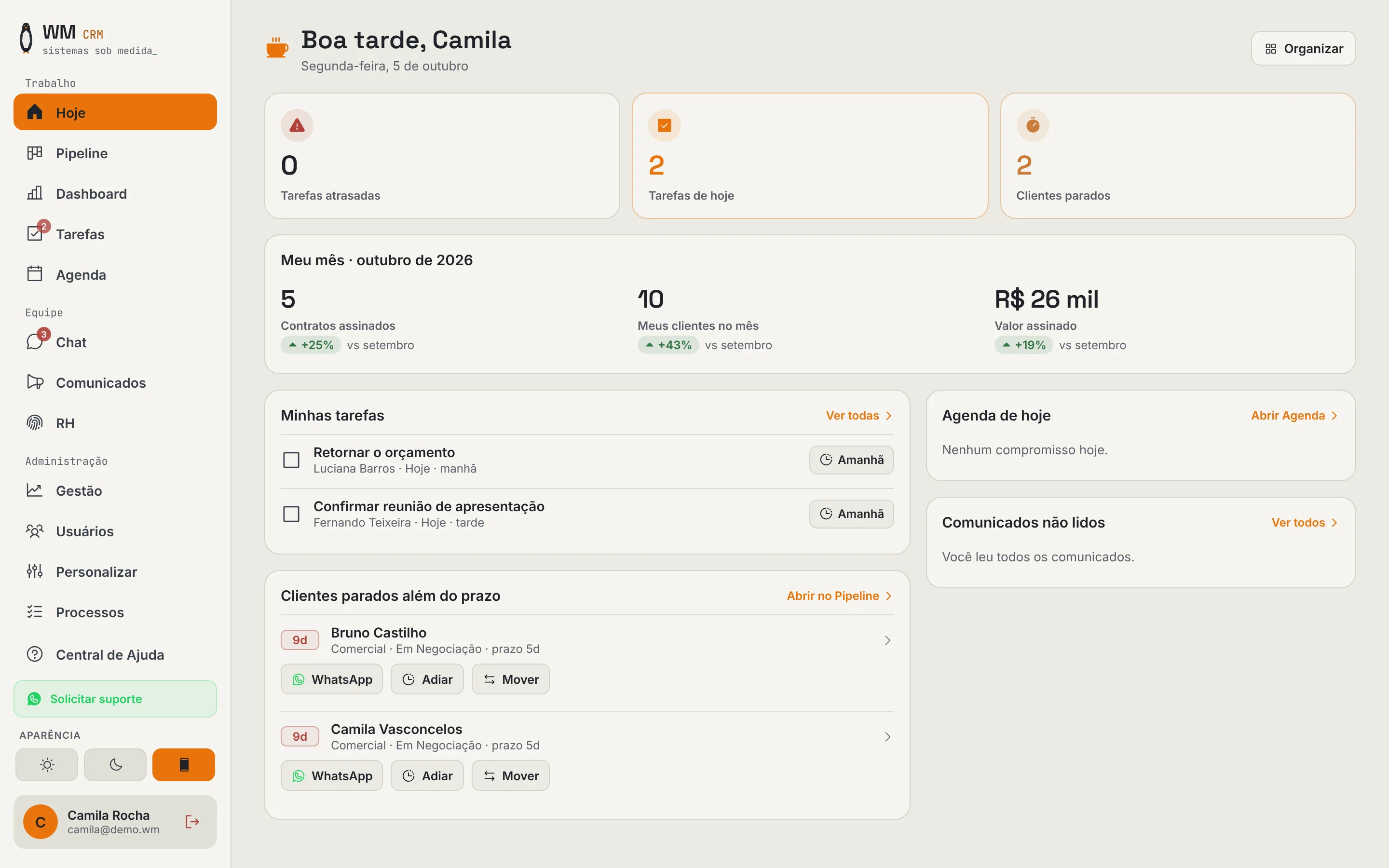Open Personalizar settings
1389x868 pixels.
click(x=115, y=572)
